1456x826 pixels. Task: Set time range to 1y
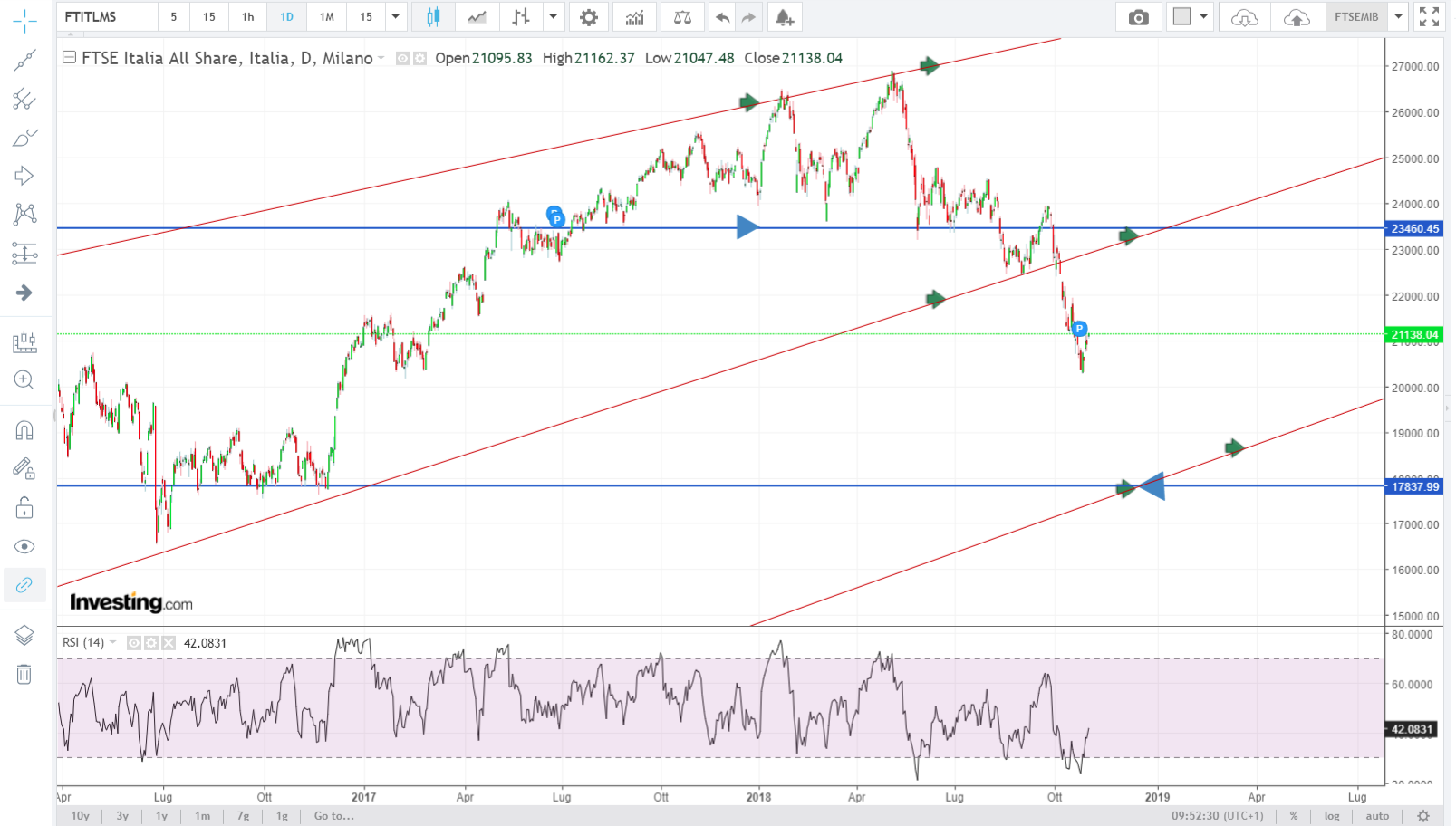pyautogui.click(x=162, y=816)
